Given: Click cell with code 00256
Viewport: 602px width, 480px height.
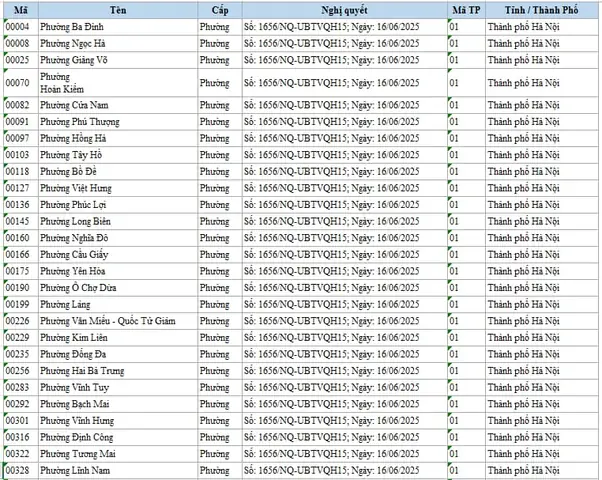Looking at the screenshot, I should pyautogui.click(x=21, y=371).
